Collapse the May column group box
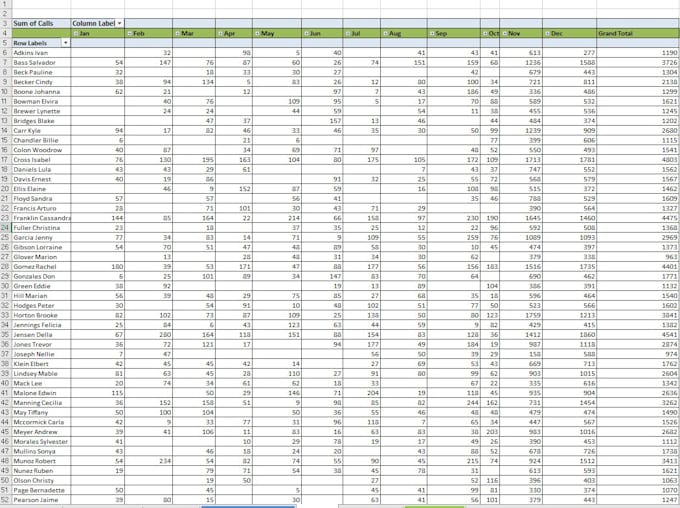 [x=257, y=33]
